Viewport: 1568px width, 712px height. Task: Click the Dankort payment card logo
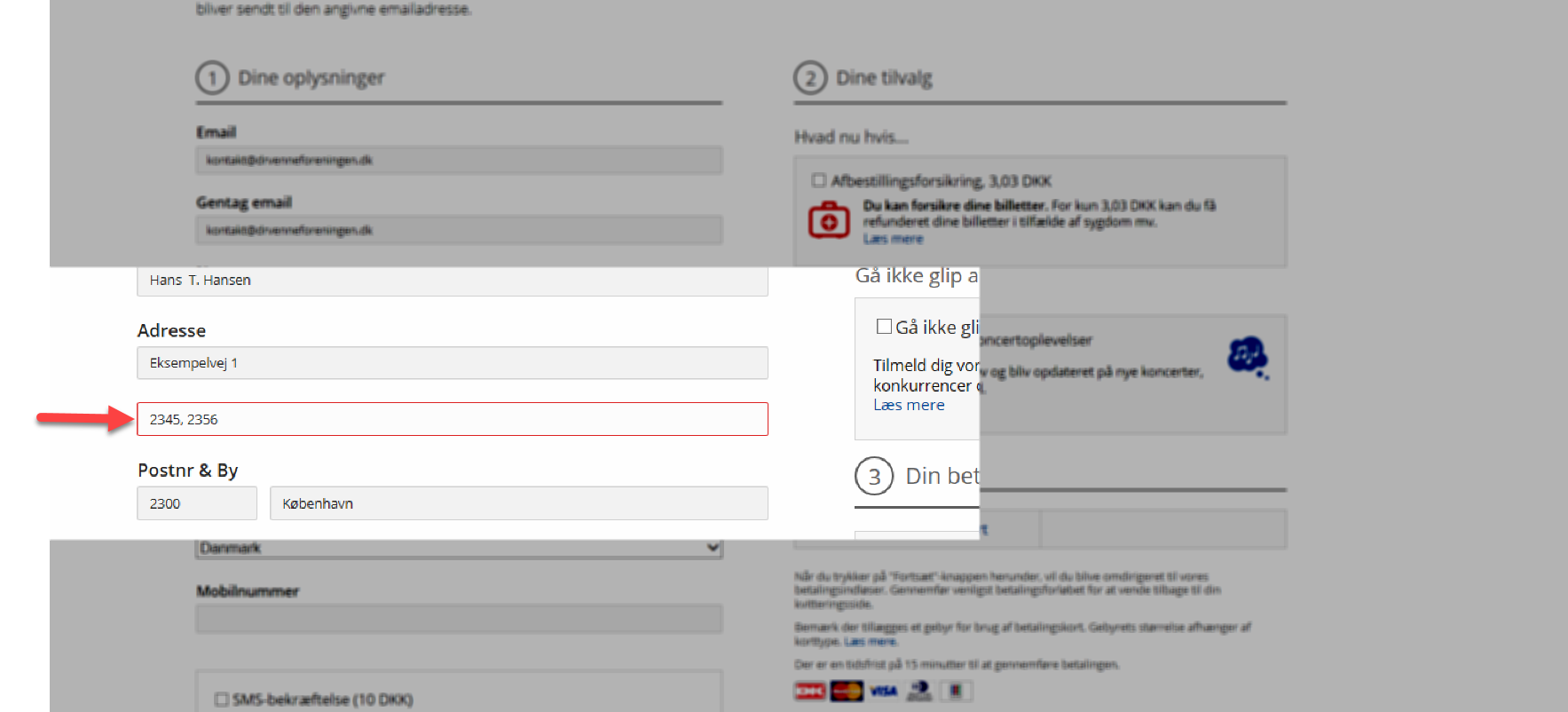[x=809, y=691]
